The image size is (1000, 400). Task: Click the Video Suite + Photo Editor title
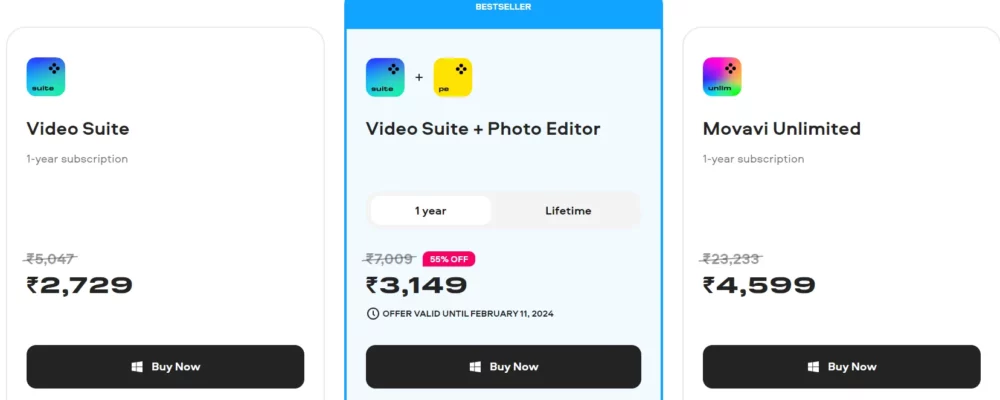[x=483, y=129]
